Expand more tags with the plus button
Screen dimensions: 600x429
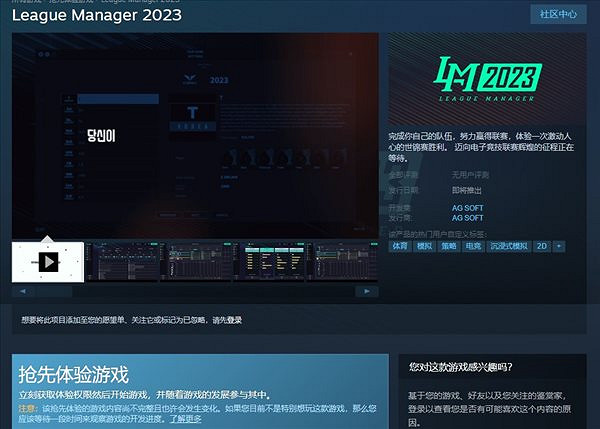(x=559, y=245)
